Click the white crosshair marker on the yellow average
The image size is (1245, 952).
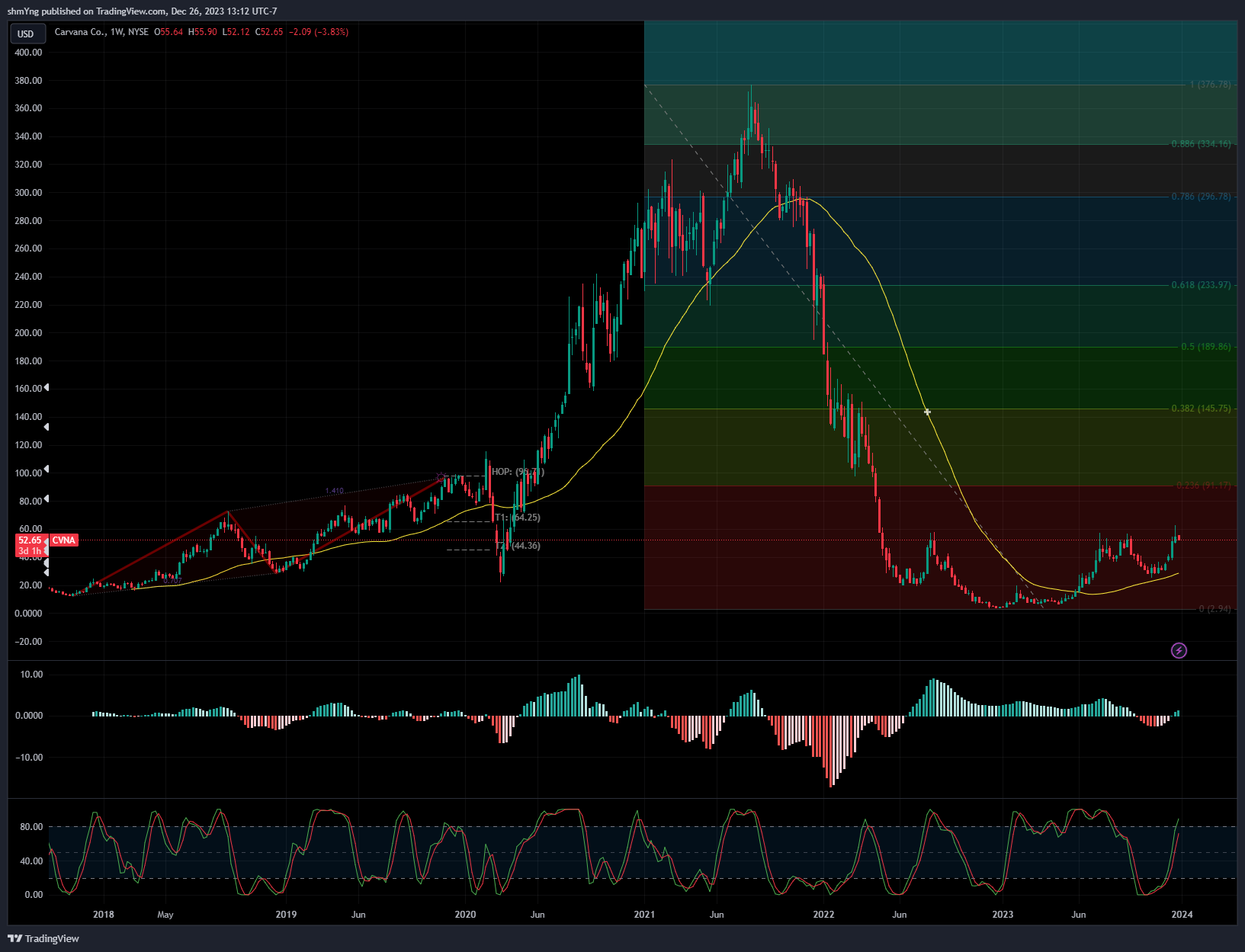click(x=927, y=412)
